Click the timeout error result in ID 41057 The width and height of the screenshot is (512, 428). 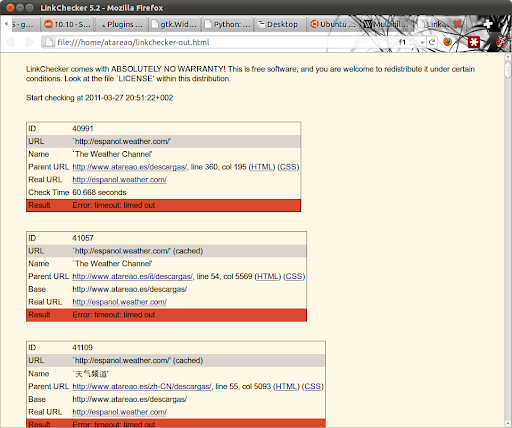tap(166, 315)
